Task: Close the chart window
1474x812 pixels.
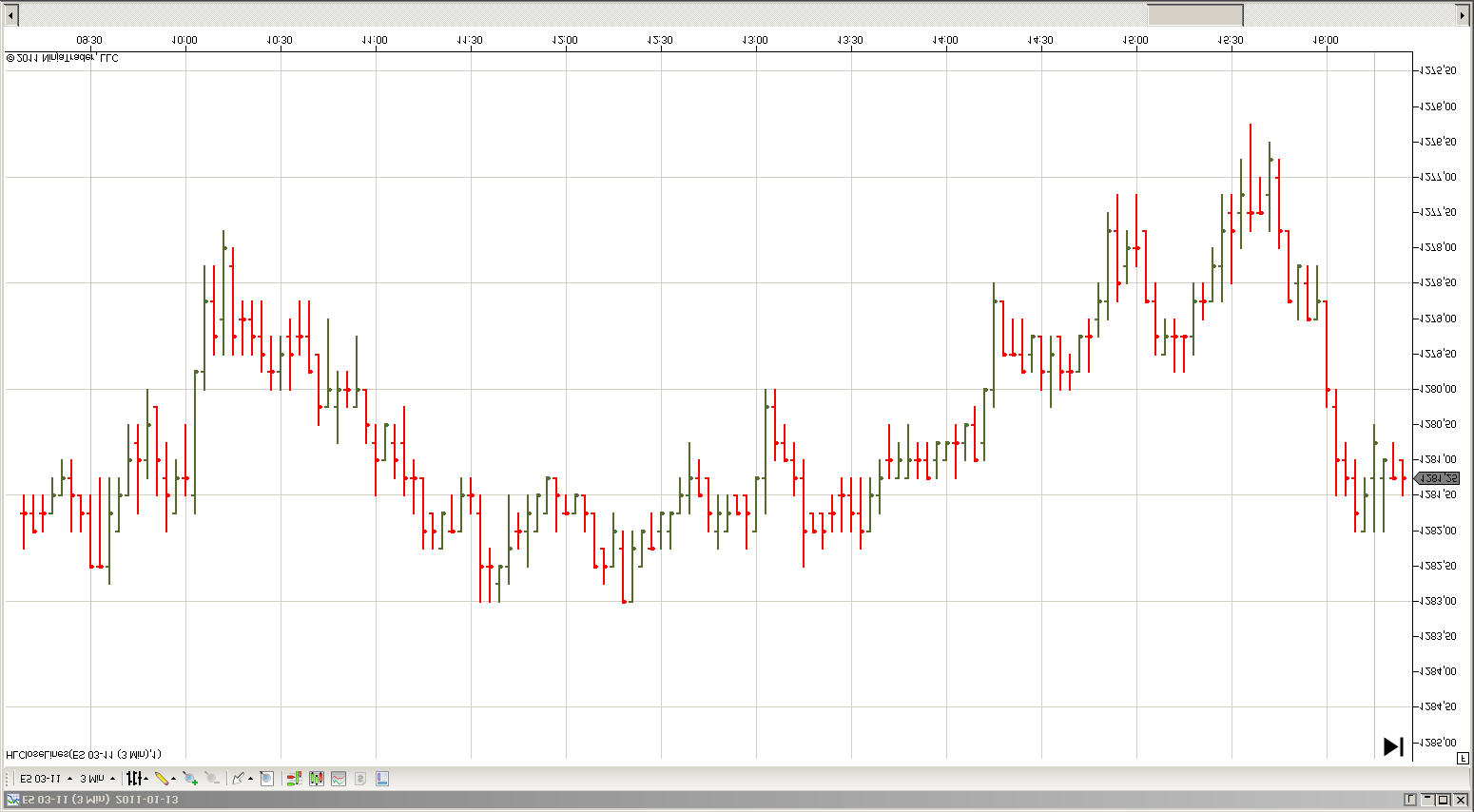Action: pos(1461,800)
